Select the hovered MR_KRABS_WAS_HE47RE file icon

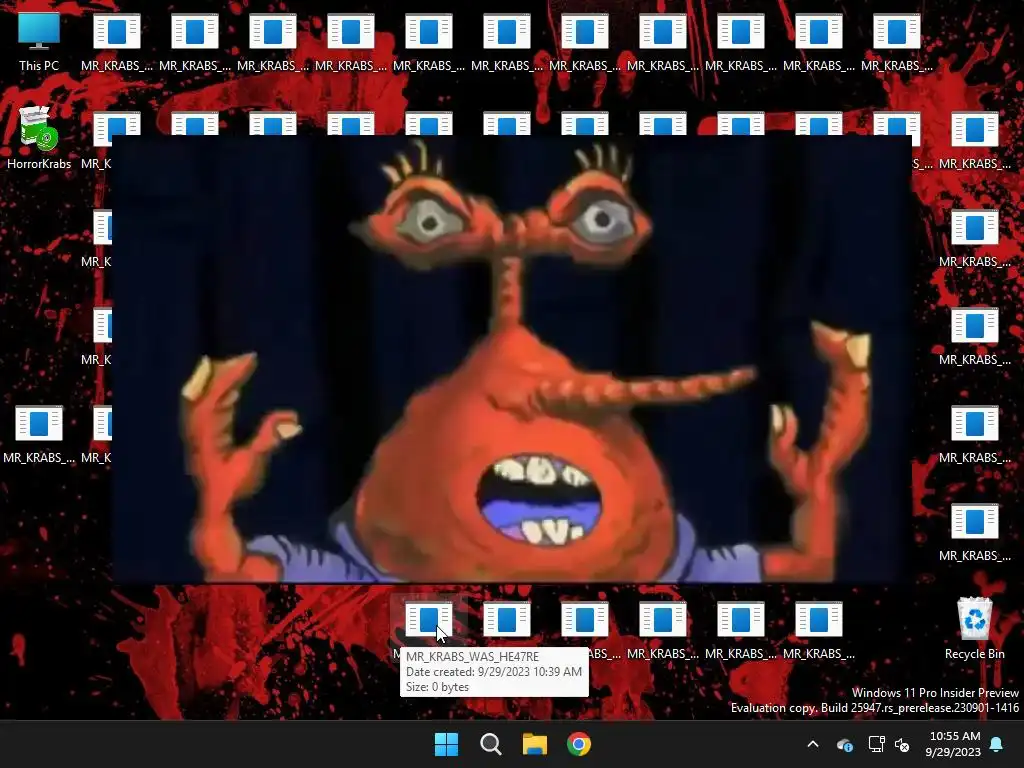point(428,619)
